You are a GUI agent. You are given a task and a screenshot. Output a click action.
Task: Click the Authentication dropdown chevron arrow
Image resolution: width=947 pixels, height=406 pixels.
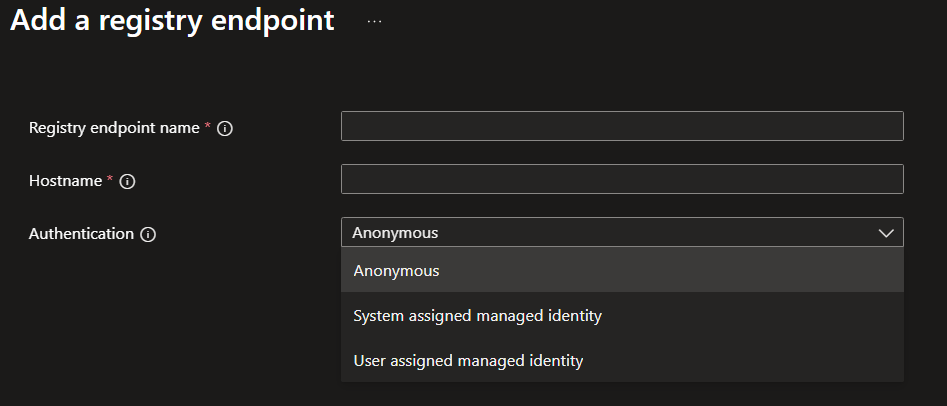885,233
